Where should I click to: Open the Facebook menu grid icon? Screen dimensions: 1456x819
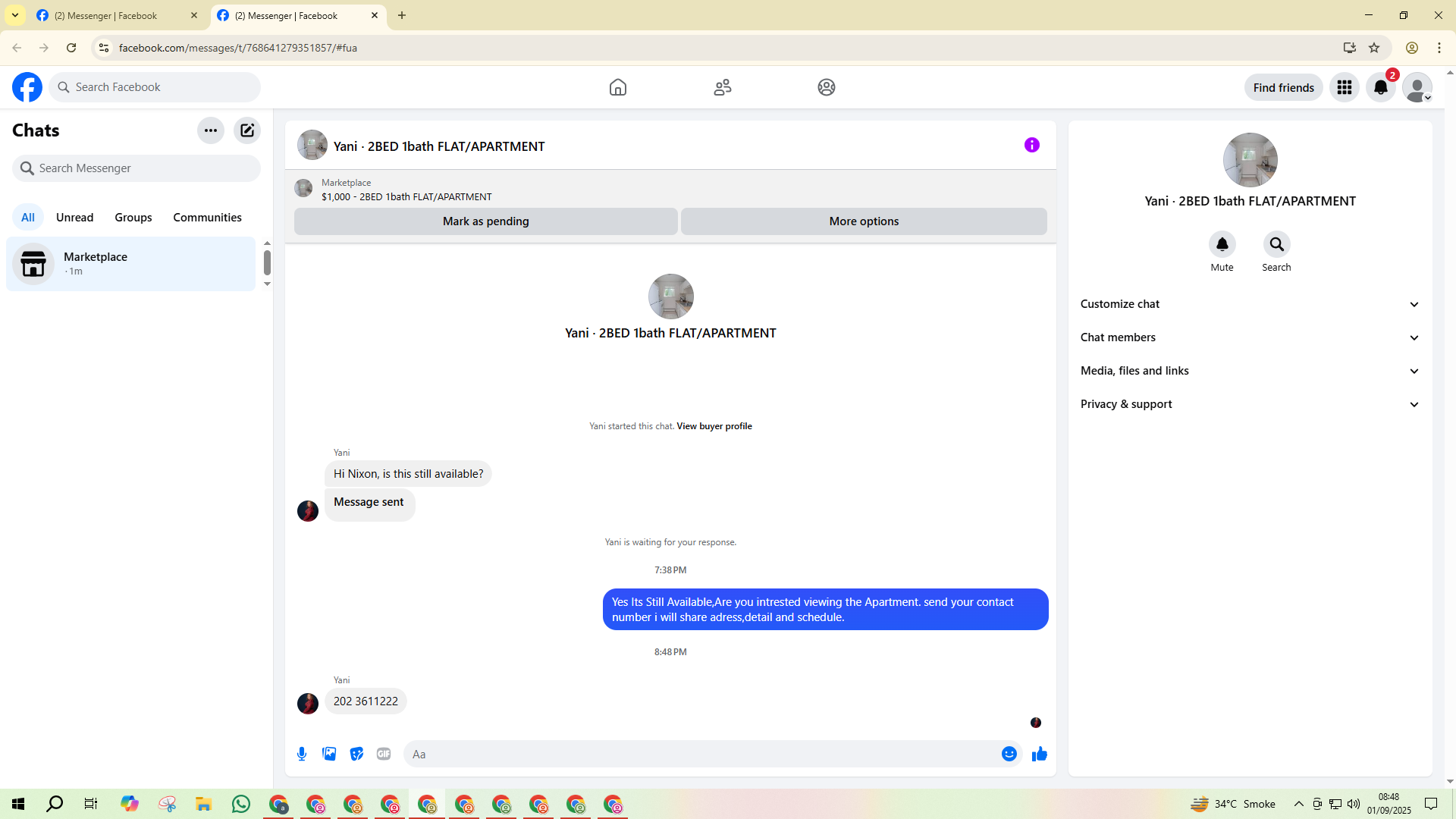1345,87
